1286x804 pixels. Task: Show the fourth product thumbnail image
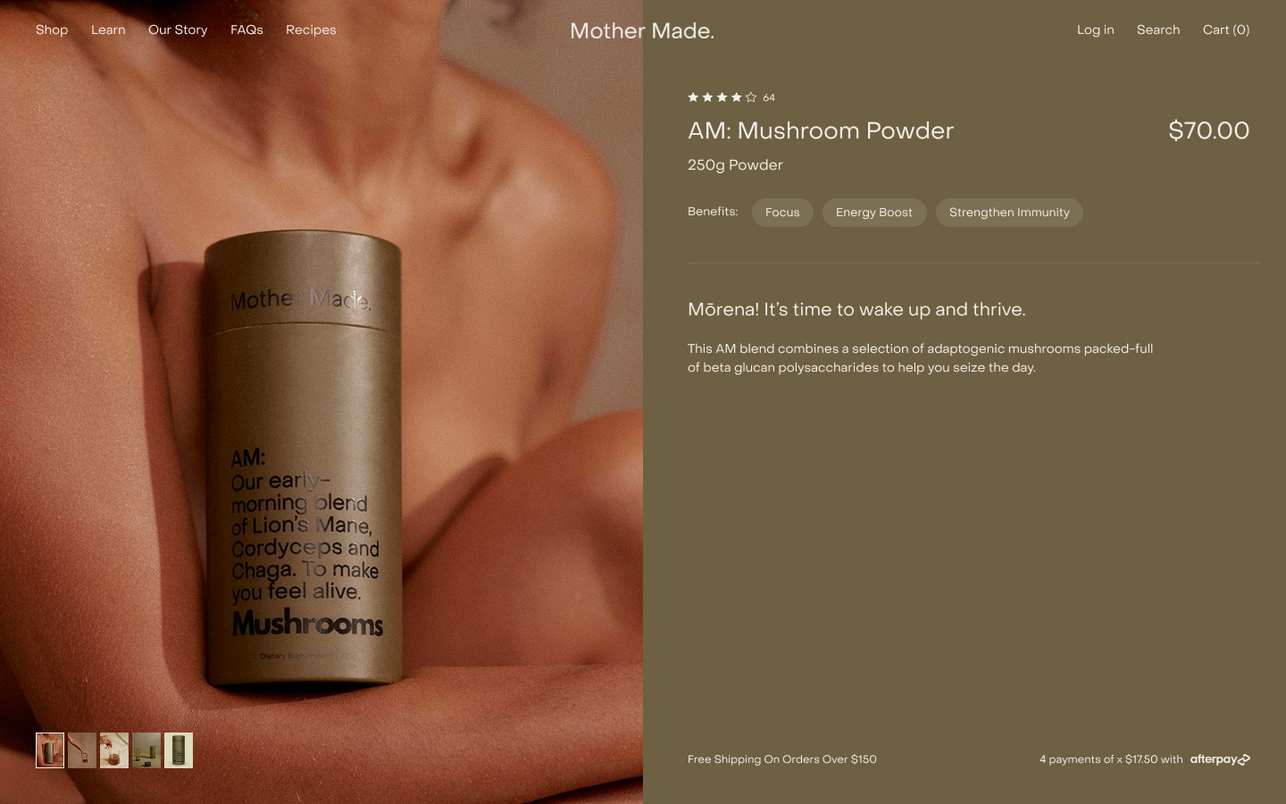pos(146,750)
